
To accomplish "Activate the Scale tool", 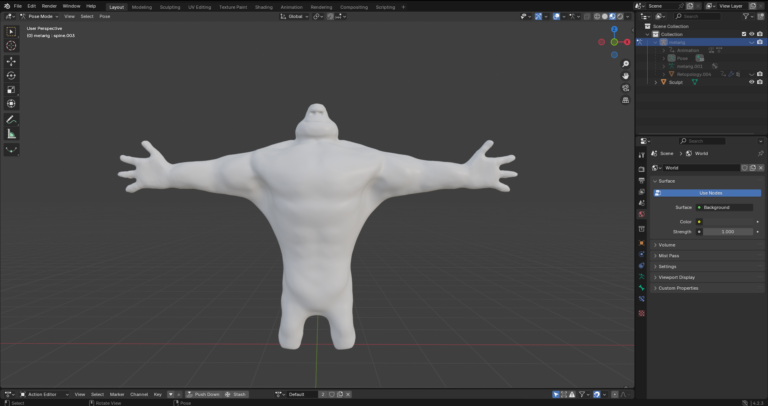I will (x=12, y=89).
